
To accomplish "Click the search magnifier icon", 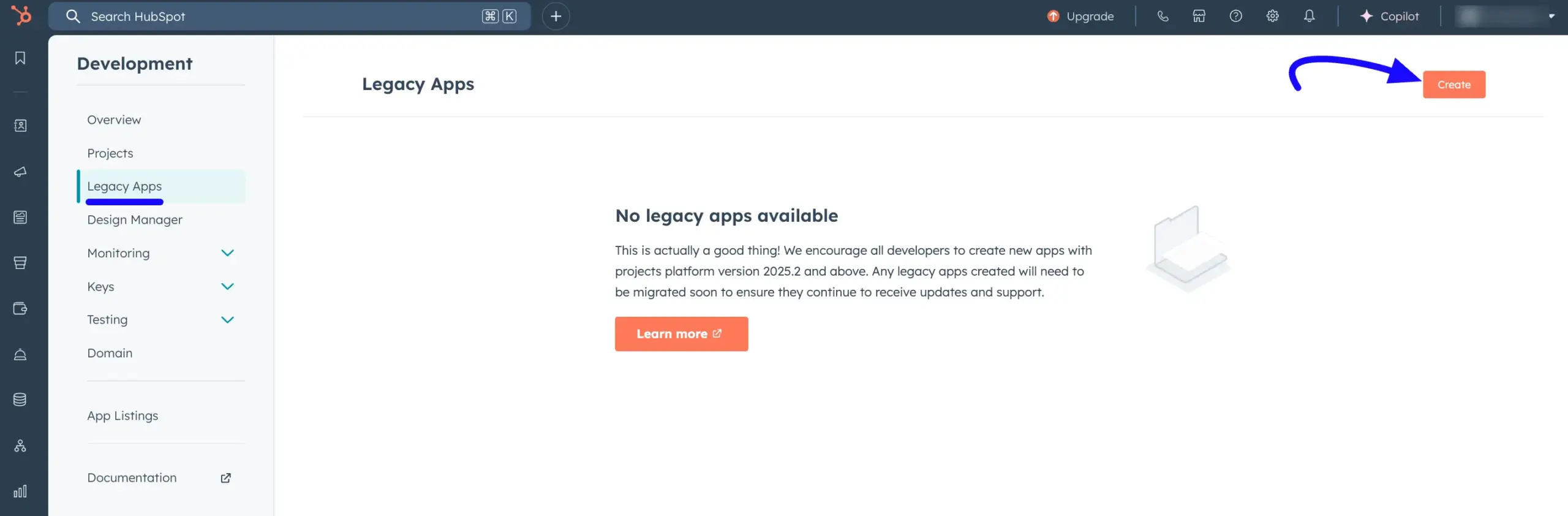I will pos(73,17).
